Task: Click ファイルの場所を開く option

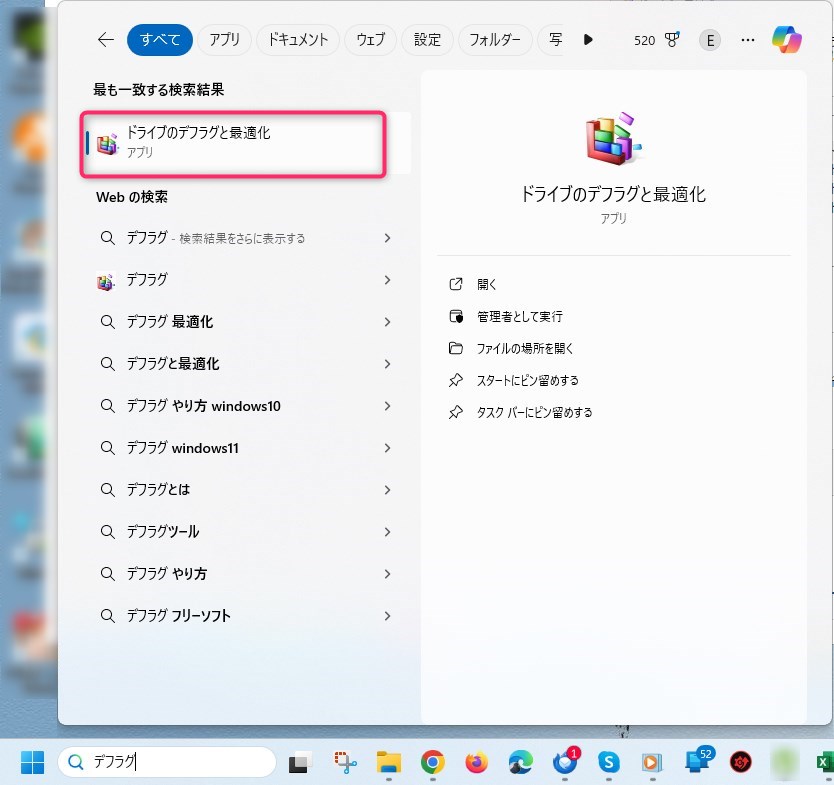Action: [x=525, y=349]
